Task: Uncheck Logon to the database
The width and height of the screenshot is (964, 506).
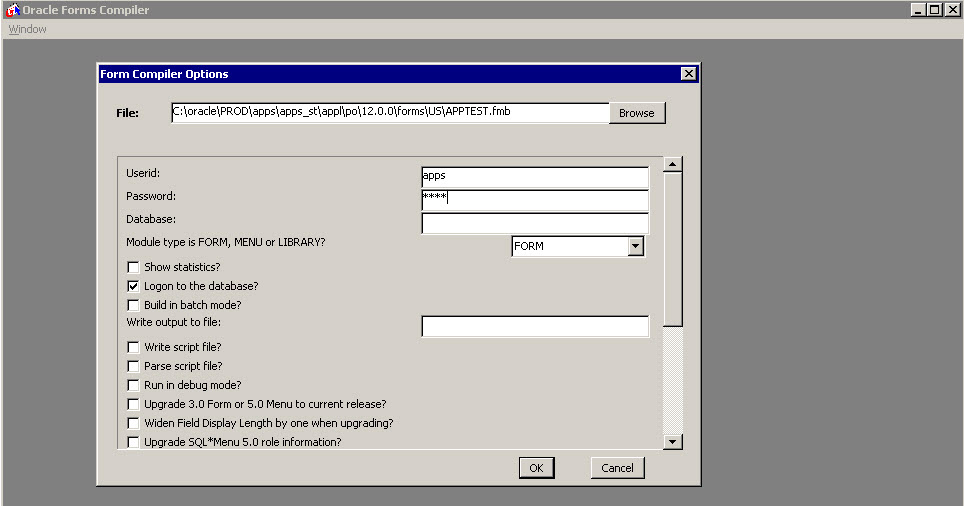Action: [x=133, y=286]
